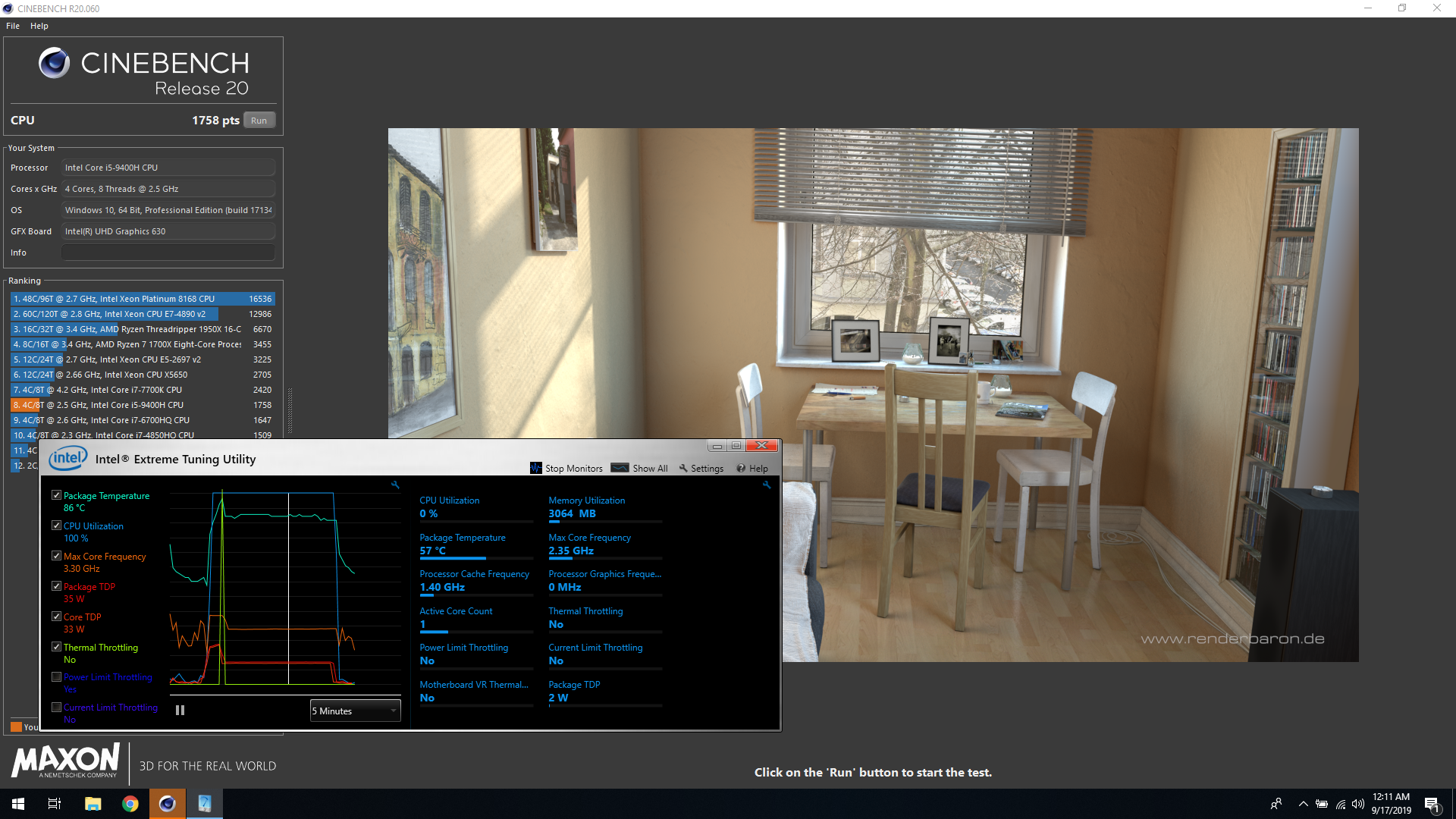
Task: Open monitor values panel wrench in XTU
Action: (x=767, y=485)
